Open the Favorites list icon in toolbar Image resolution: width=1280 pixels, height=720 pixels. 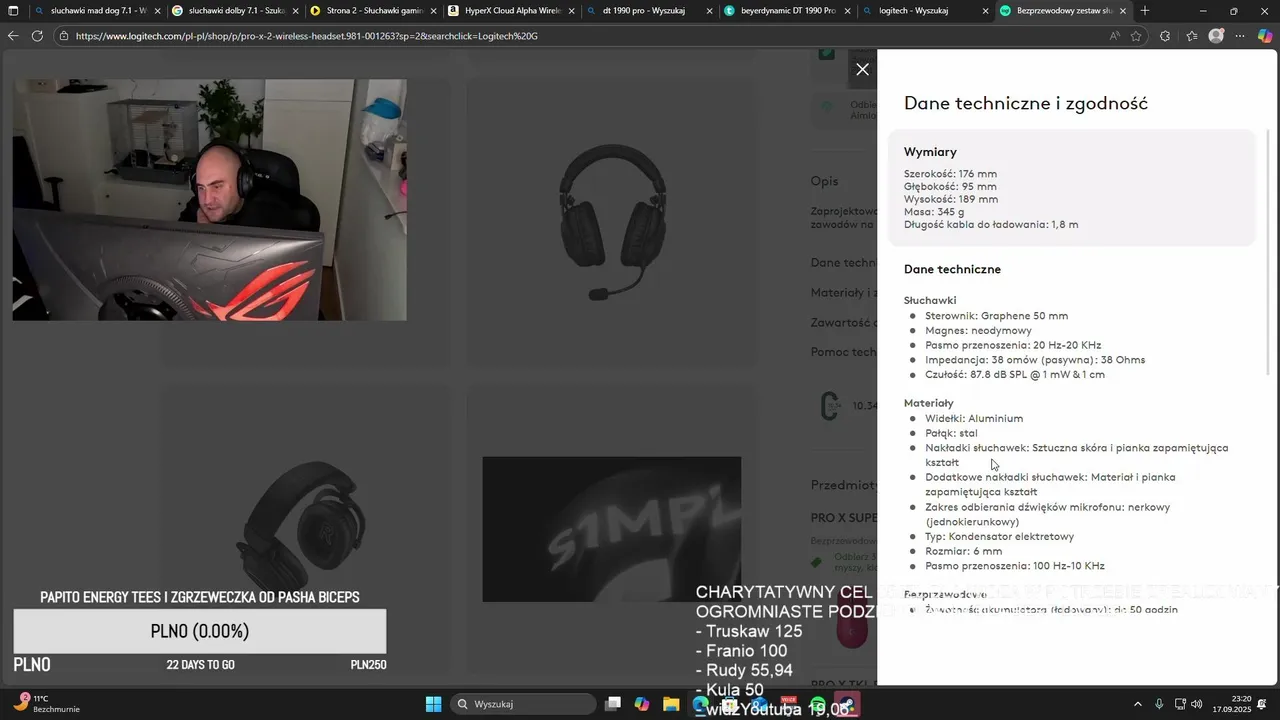pos(1192,36)
